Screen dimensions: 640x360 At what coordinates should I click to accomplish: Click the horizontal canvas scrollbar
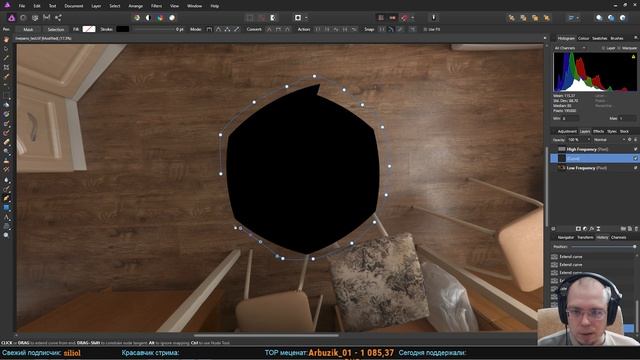(x=266, y=336)
